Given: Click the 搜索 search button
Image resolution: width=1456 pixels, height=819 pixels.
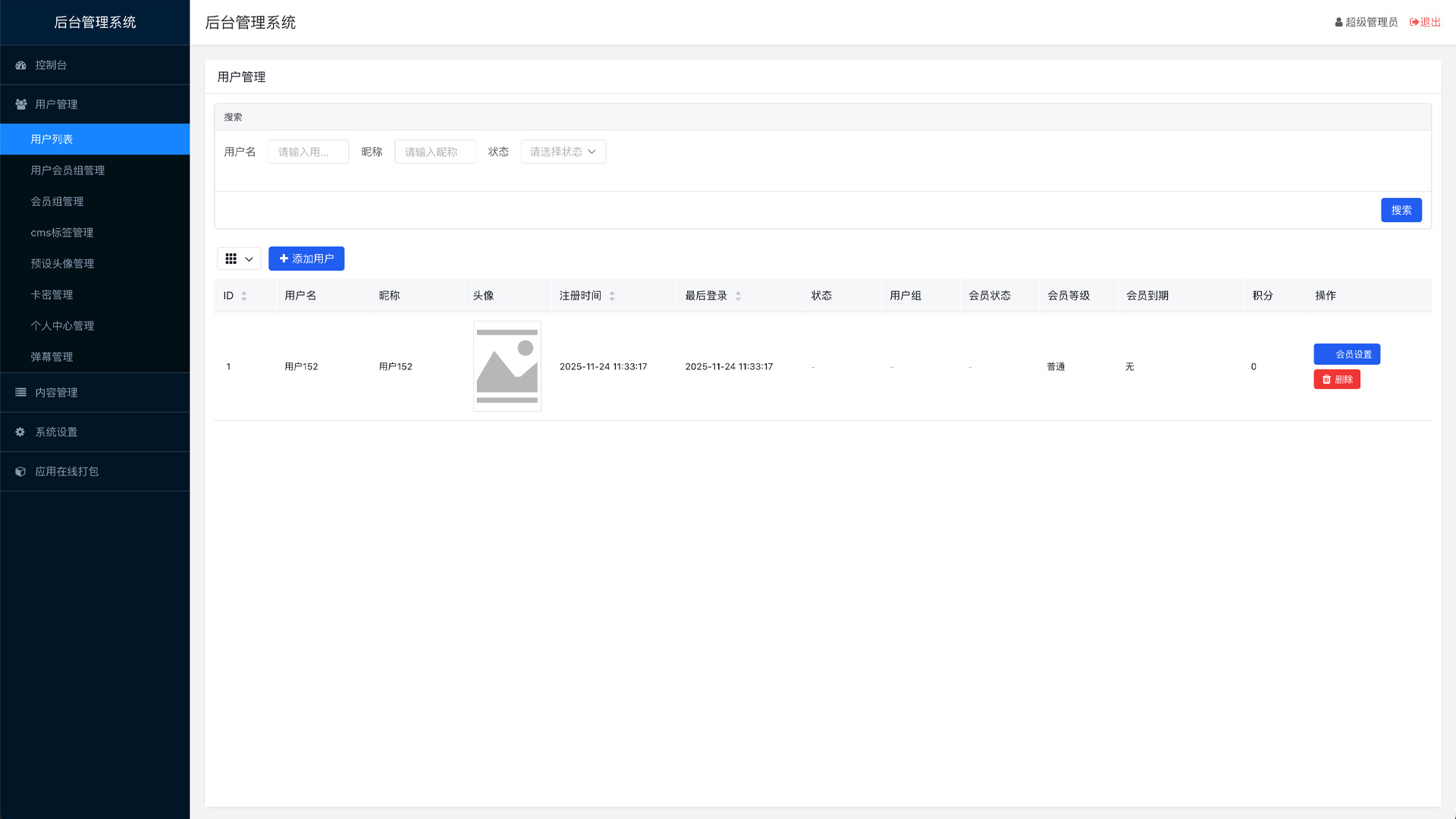Looking at the screenshot, I should coord(1401,209).
